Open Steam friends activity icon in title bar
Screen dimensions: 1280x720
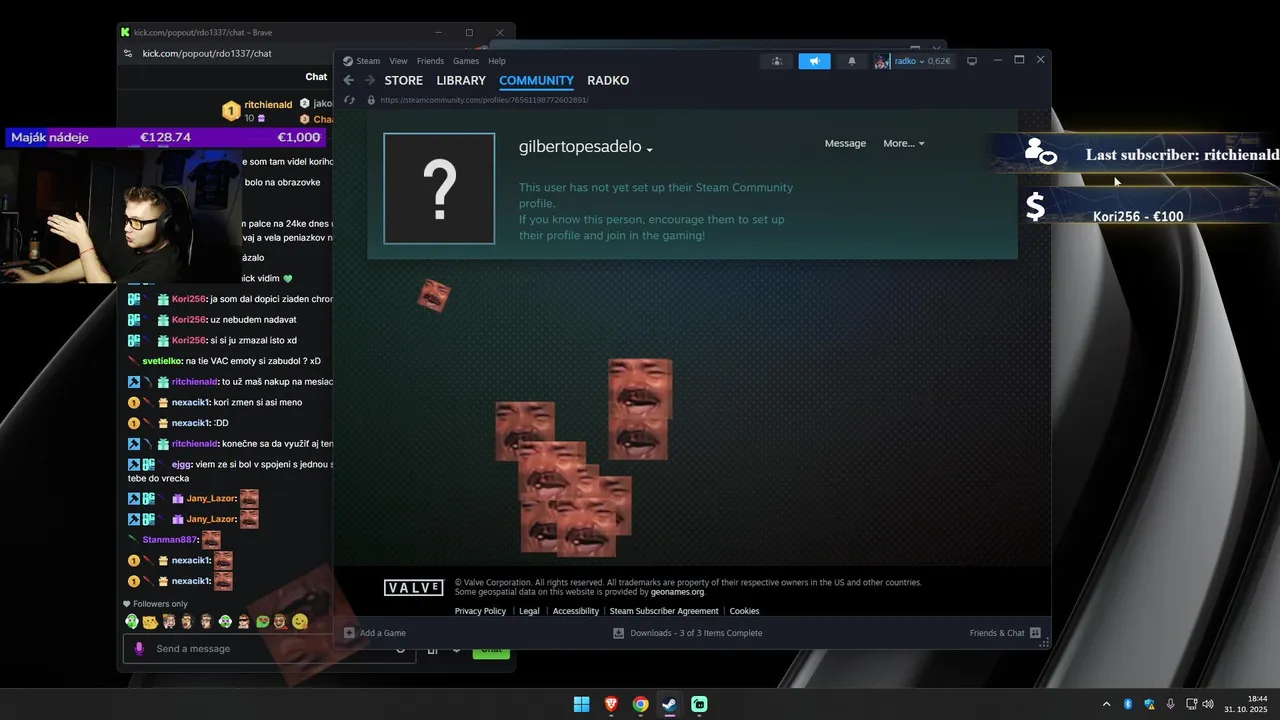[x=776, y=61]
